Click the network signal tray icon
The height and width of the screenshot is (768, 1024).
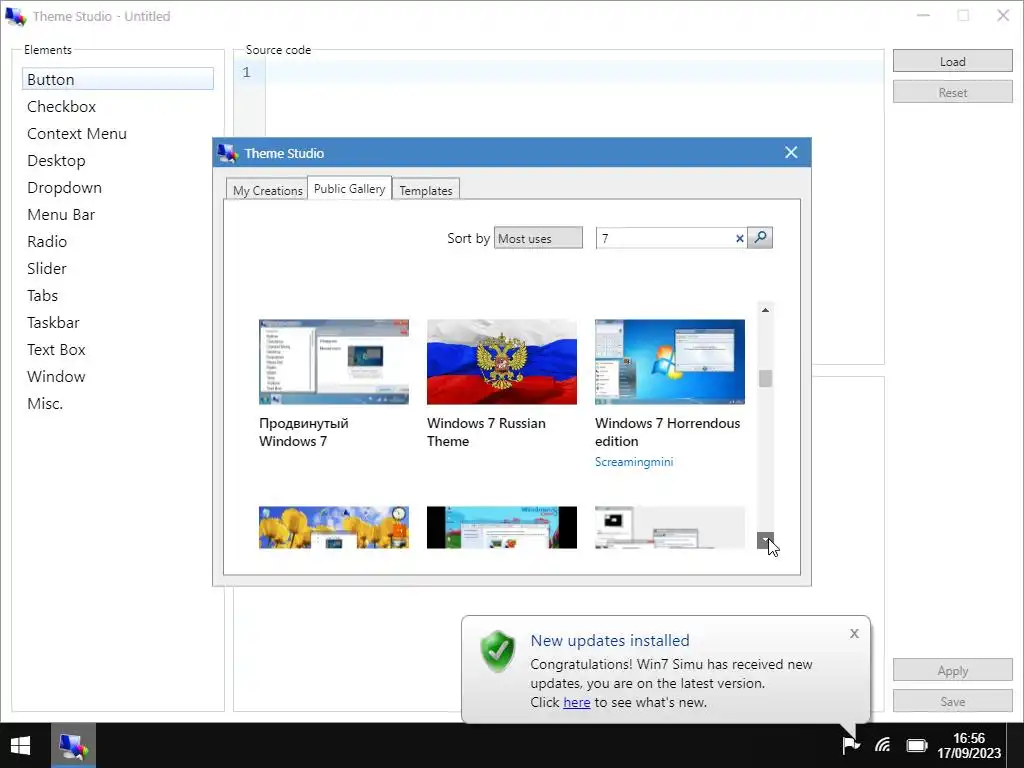[x=882, y=745]
